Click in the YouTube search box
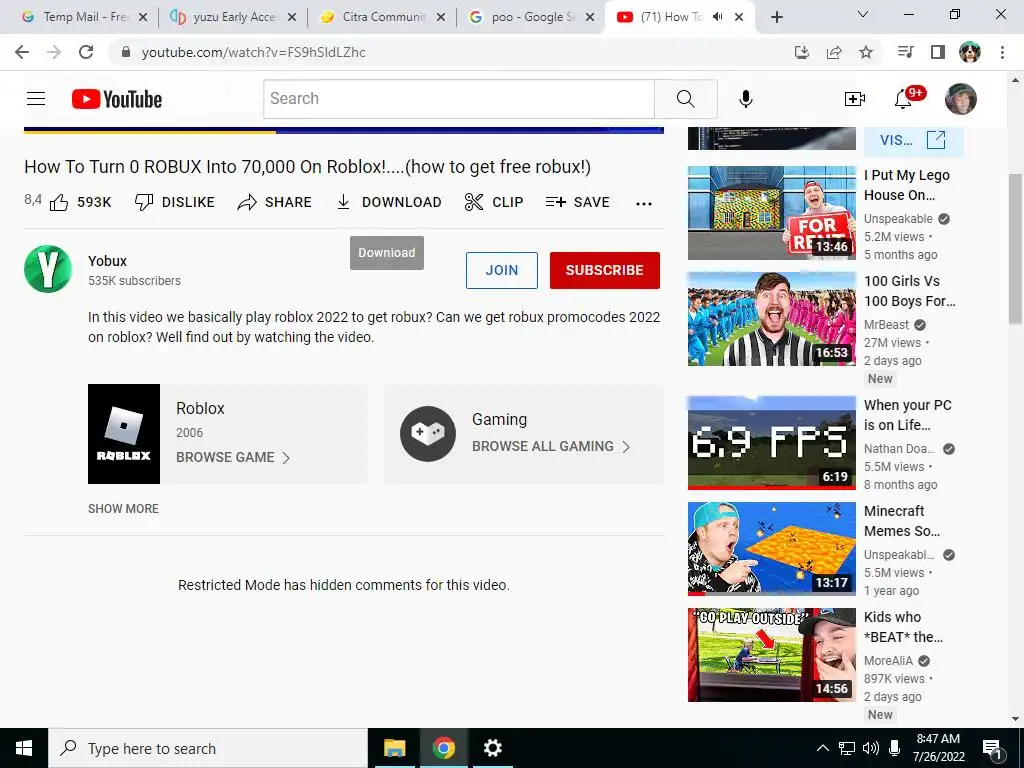Screen dimensions: 1024x768 458,99
